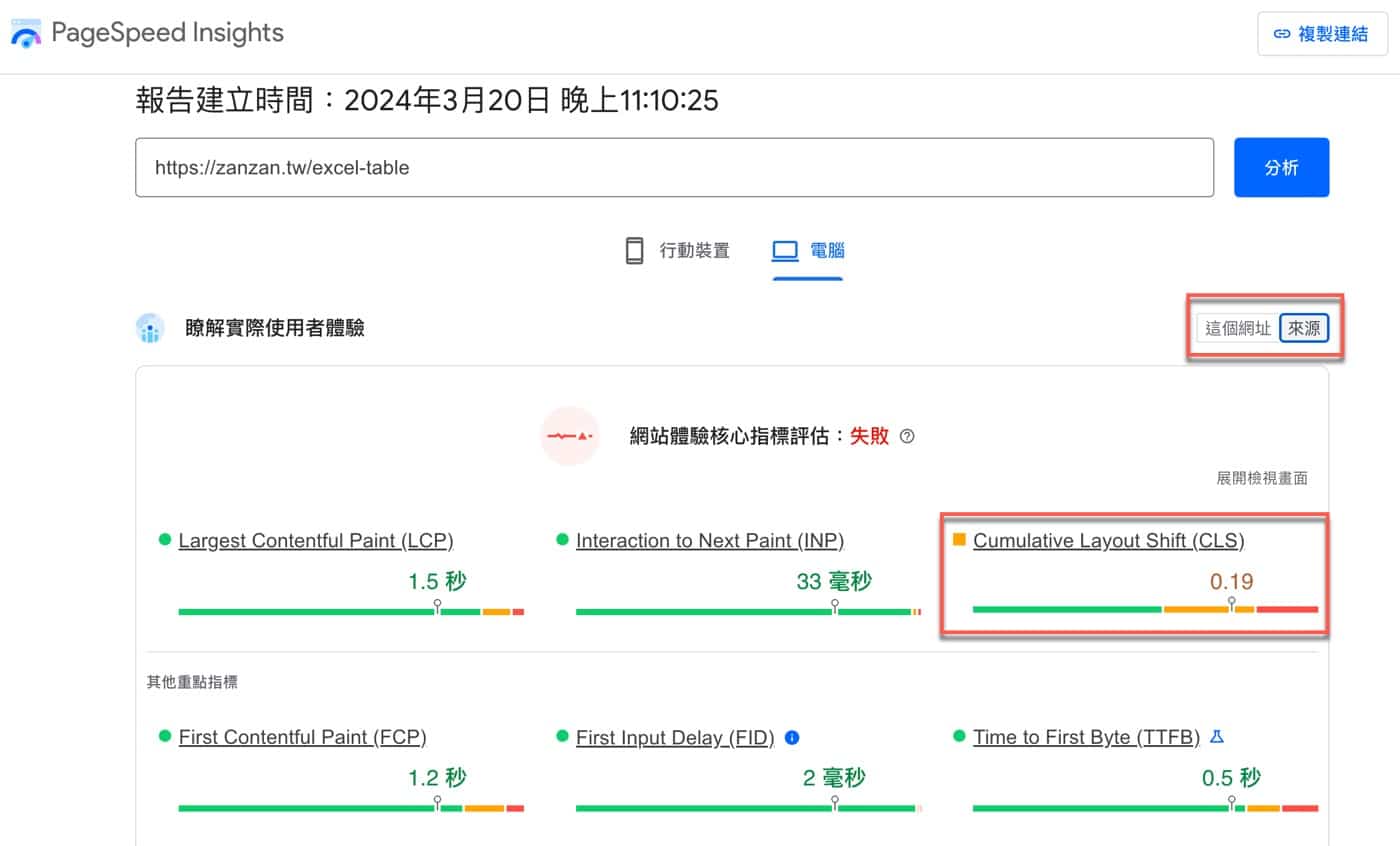Click the 1.5 秒 LCP value

437,581
